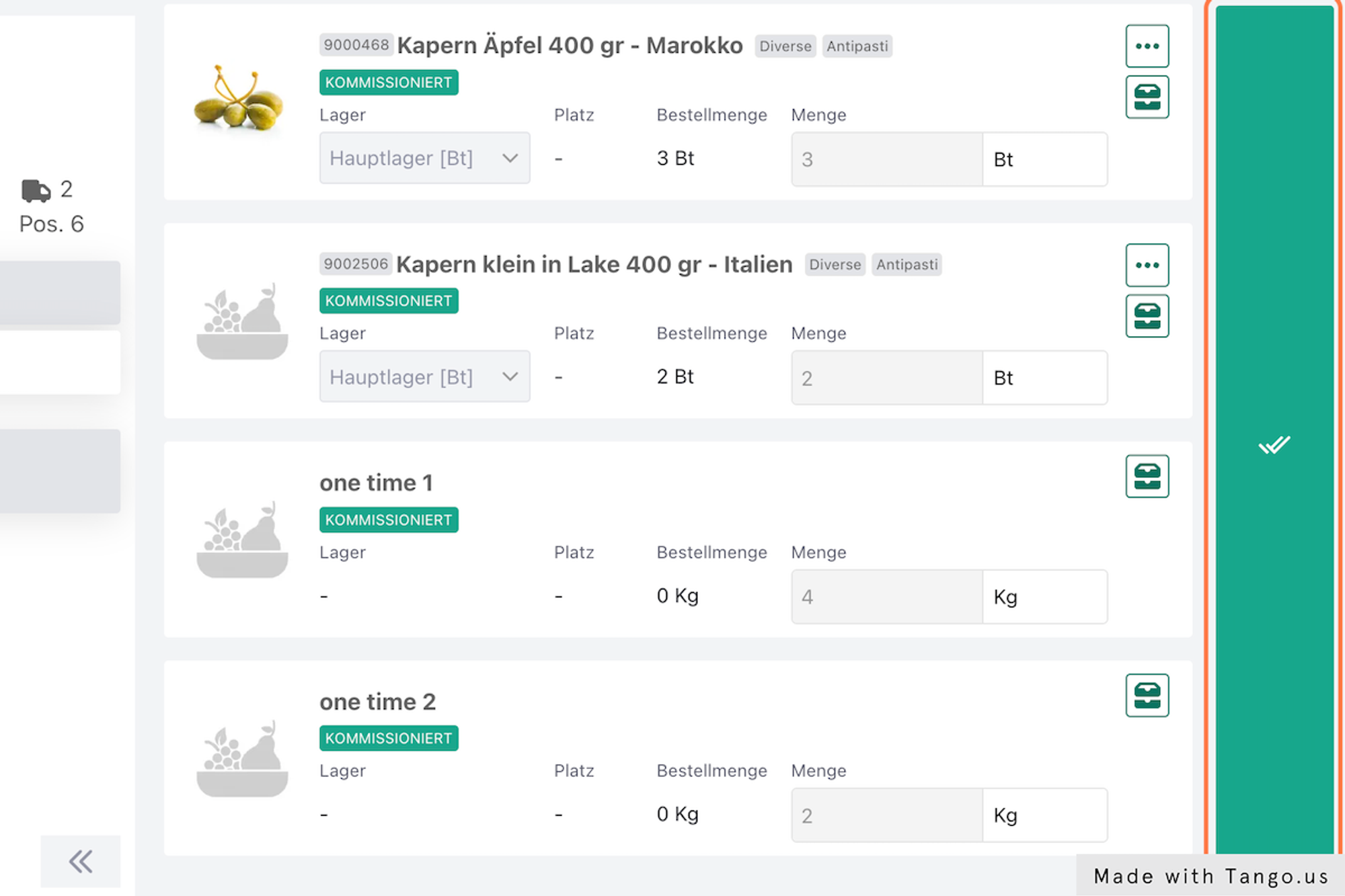
Task: Click the Antipasti tag on Kapern Äpfel
Action: click(857, 46)
